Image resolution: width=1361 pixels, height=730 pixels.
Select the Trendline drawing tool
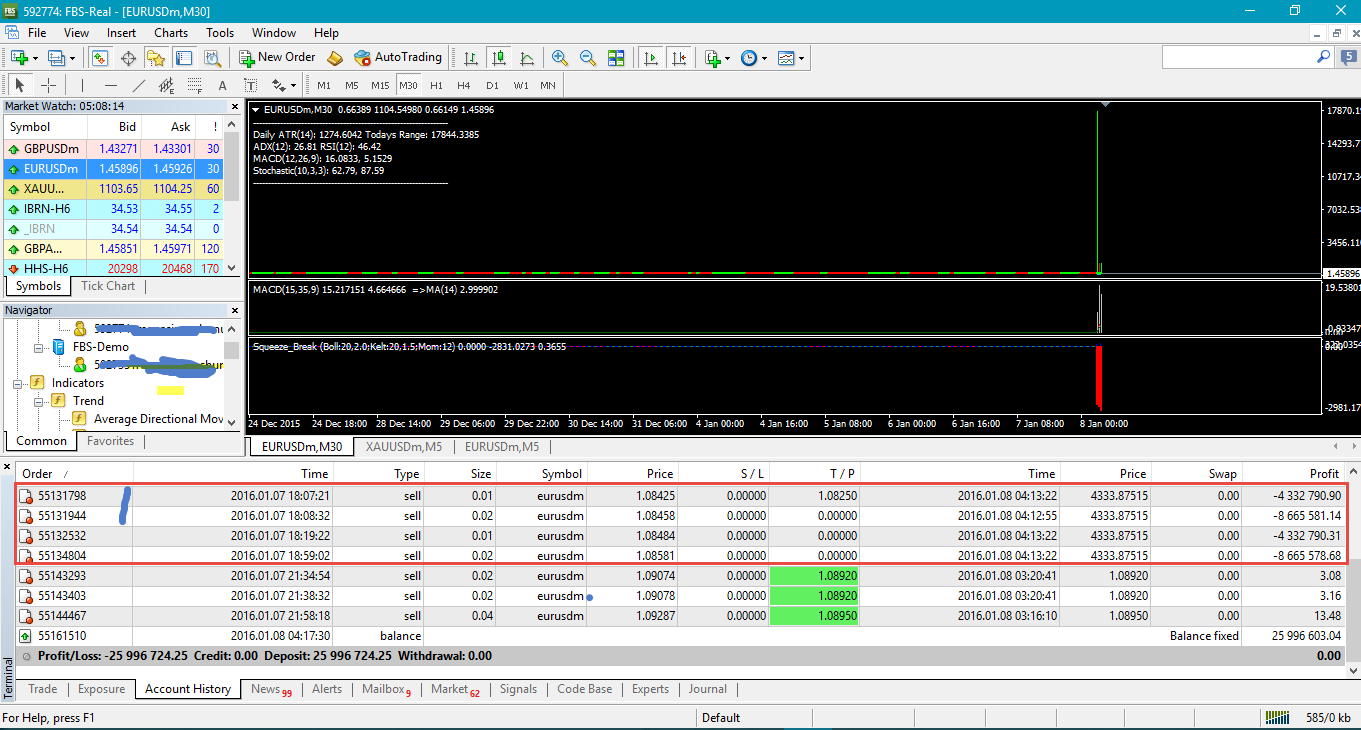[139, 85]
